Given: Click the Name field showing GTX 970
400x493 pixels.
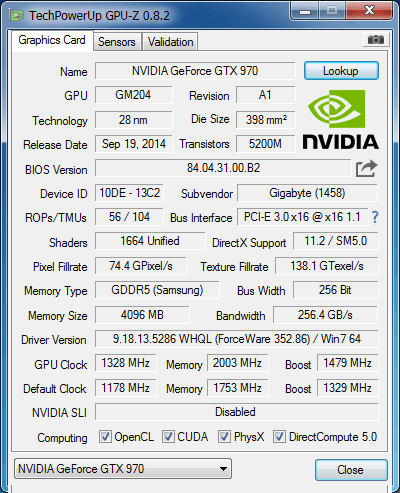Looking at the screenshot, I should pyautogui.click(x=195, y=71).
